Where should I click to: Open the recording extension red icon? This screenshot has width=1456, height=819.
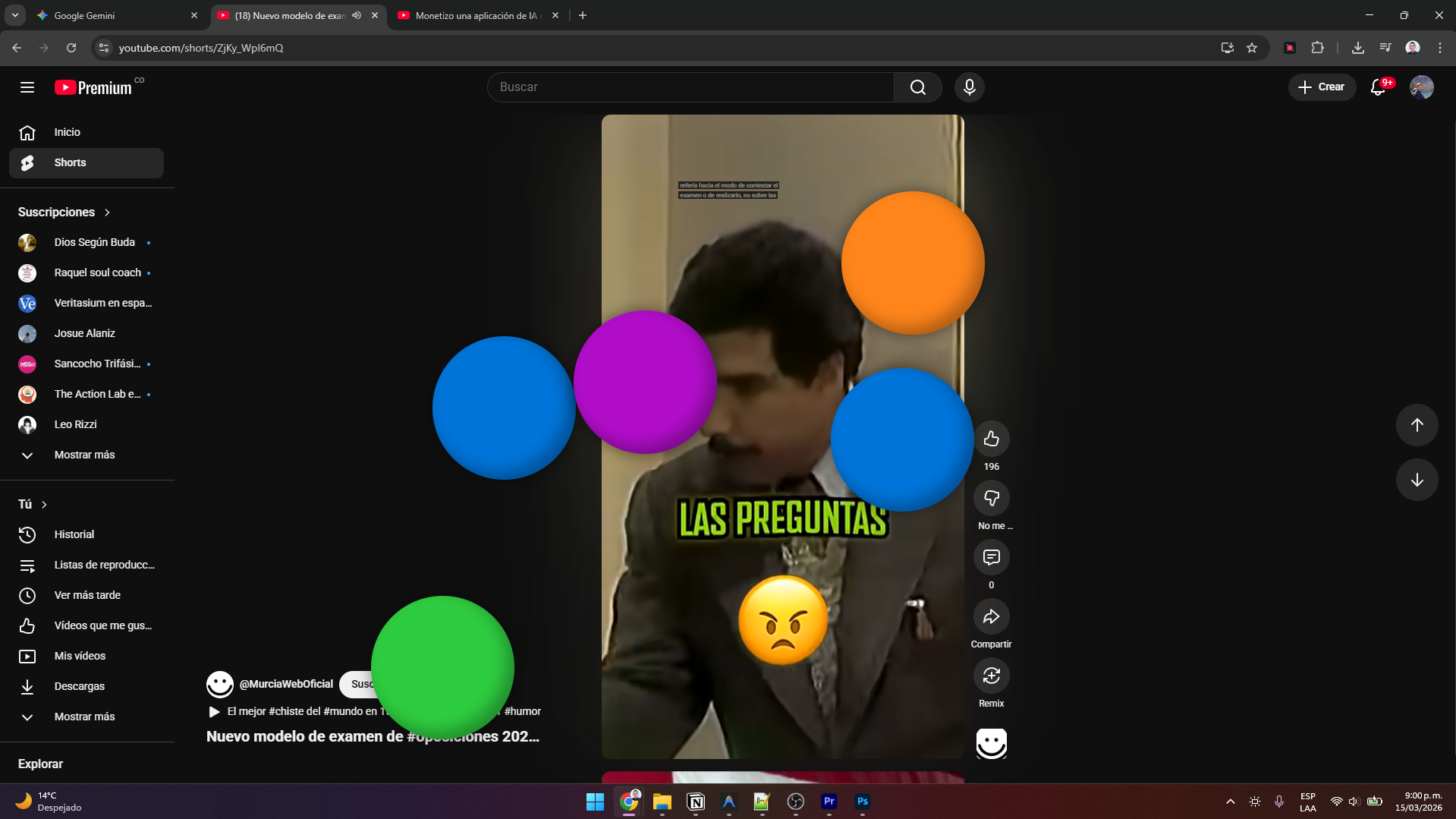tap(1289, 48)
